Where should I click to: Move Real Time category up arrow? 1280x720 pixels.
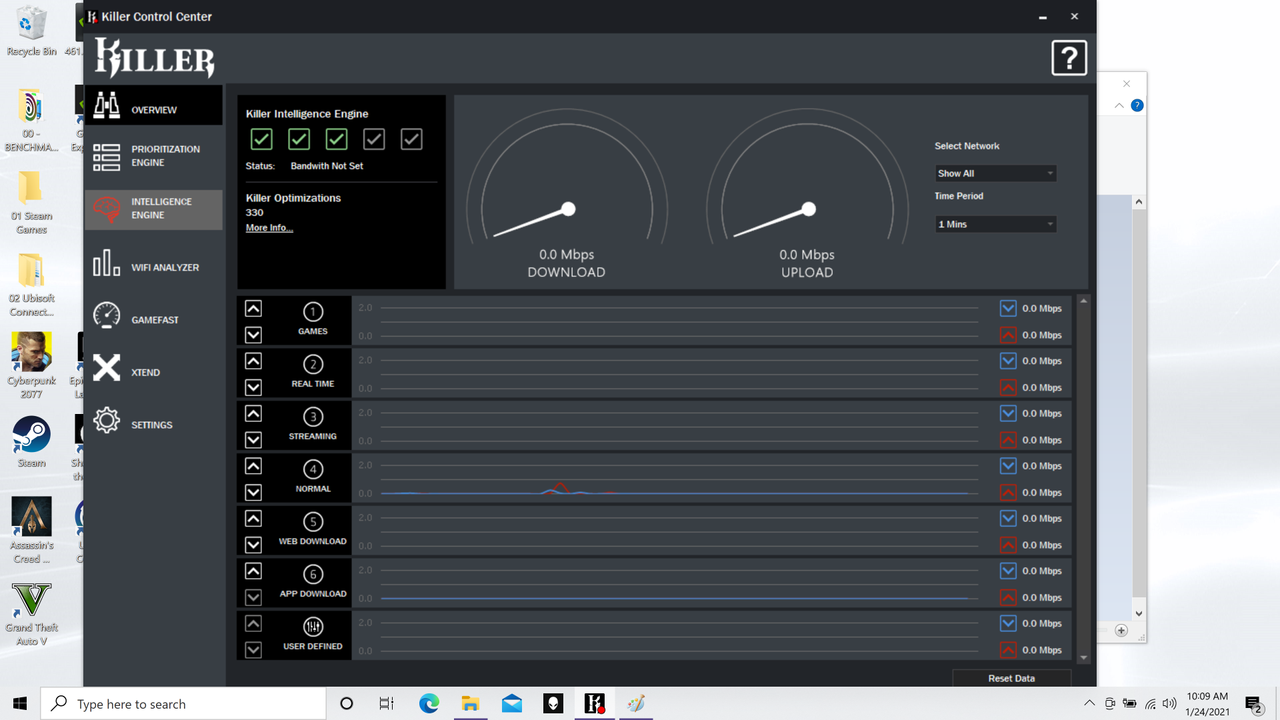253,361
